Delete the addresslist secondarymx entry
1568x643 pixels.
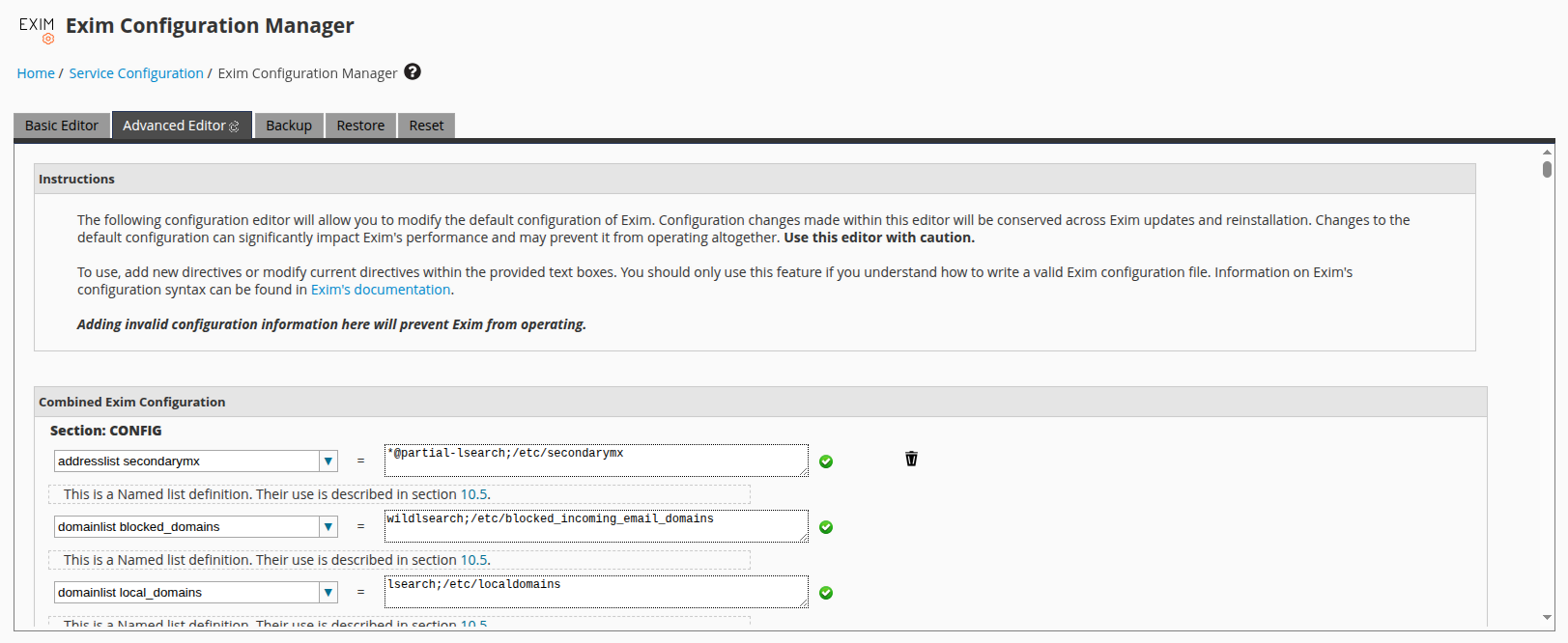pyautogui.click(x=911, y=459)
